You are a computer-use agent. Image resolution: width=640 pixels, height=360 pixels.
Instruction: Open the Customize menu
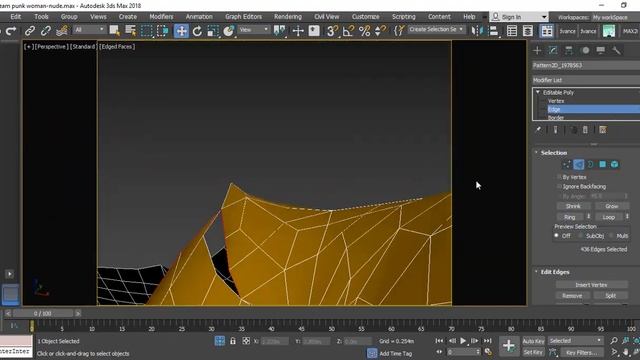point(365,17)
